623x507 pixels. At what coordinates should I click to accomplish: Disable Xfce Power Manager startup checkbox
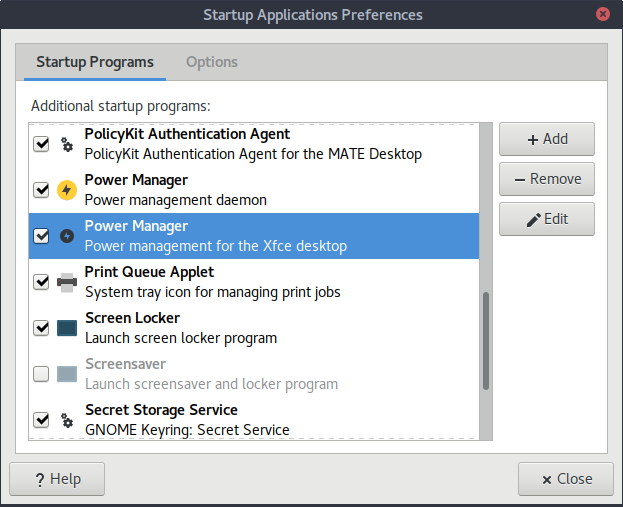(x=41, y=236)
